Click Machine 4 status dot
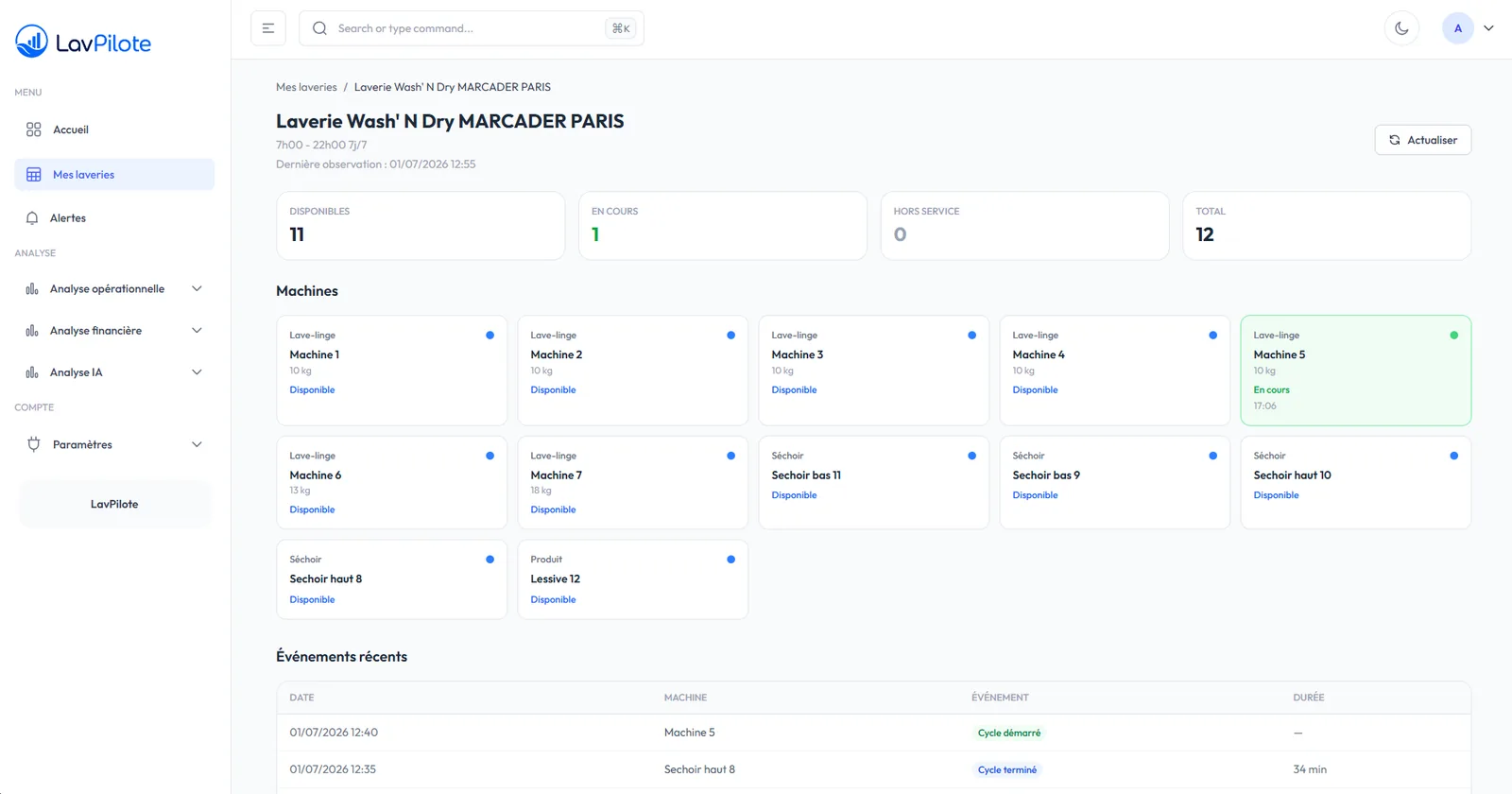The width and height of the screenshot is (1512, 794). tap(1212, 336)
